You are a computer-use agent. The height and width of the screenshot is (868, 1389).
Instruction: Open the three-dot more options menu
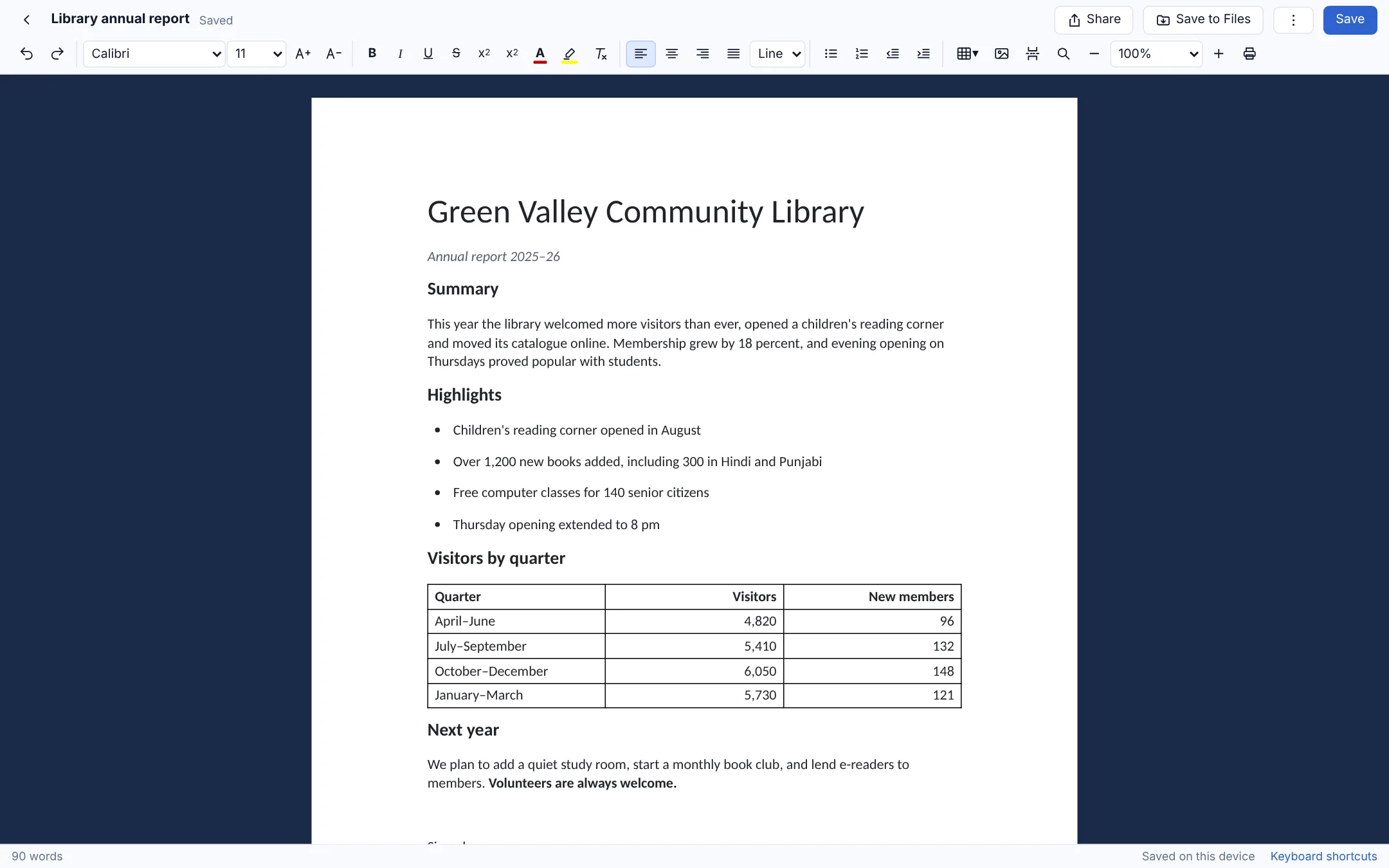[1293, 20]
